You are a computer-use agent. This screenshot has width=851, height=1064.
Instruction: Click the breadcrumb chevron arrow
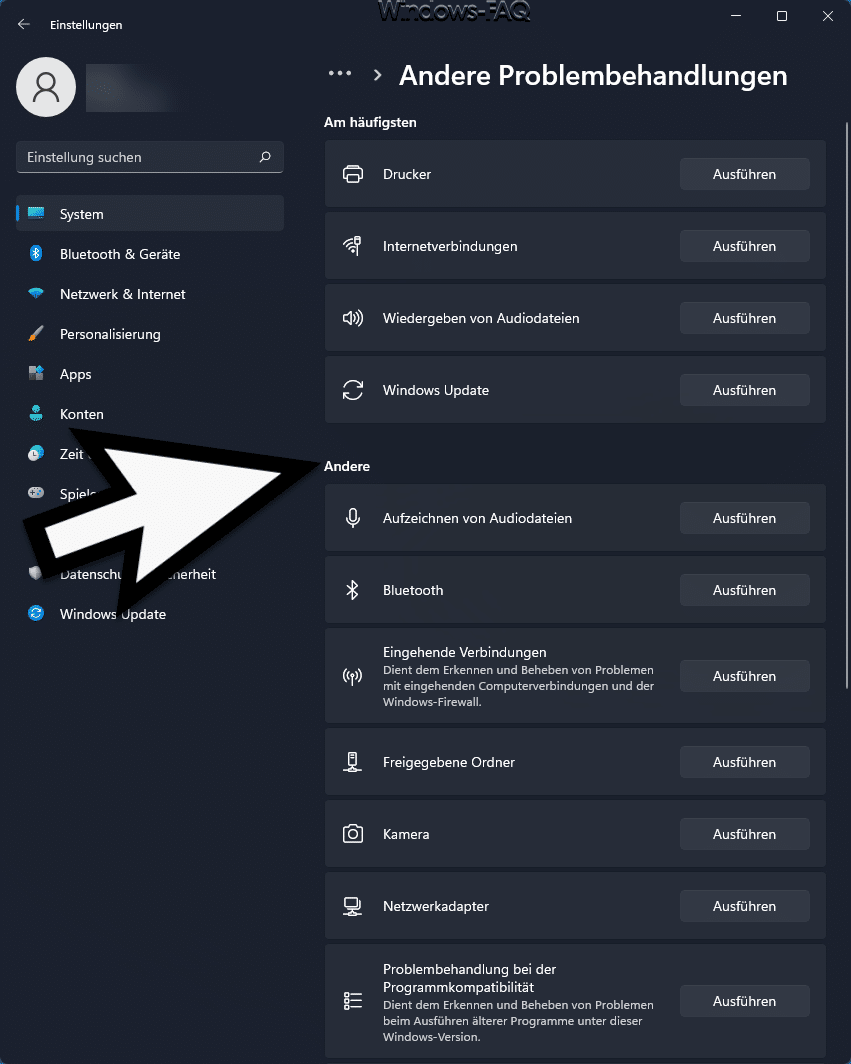[378, 75]
